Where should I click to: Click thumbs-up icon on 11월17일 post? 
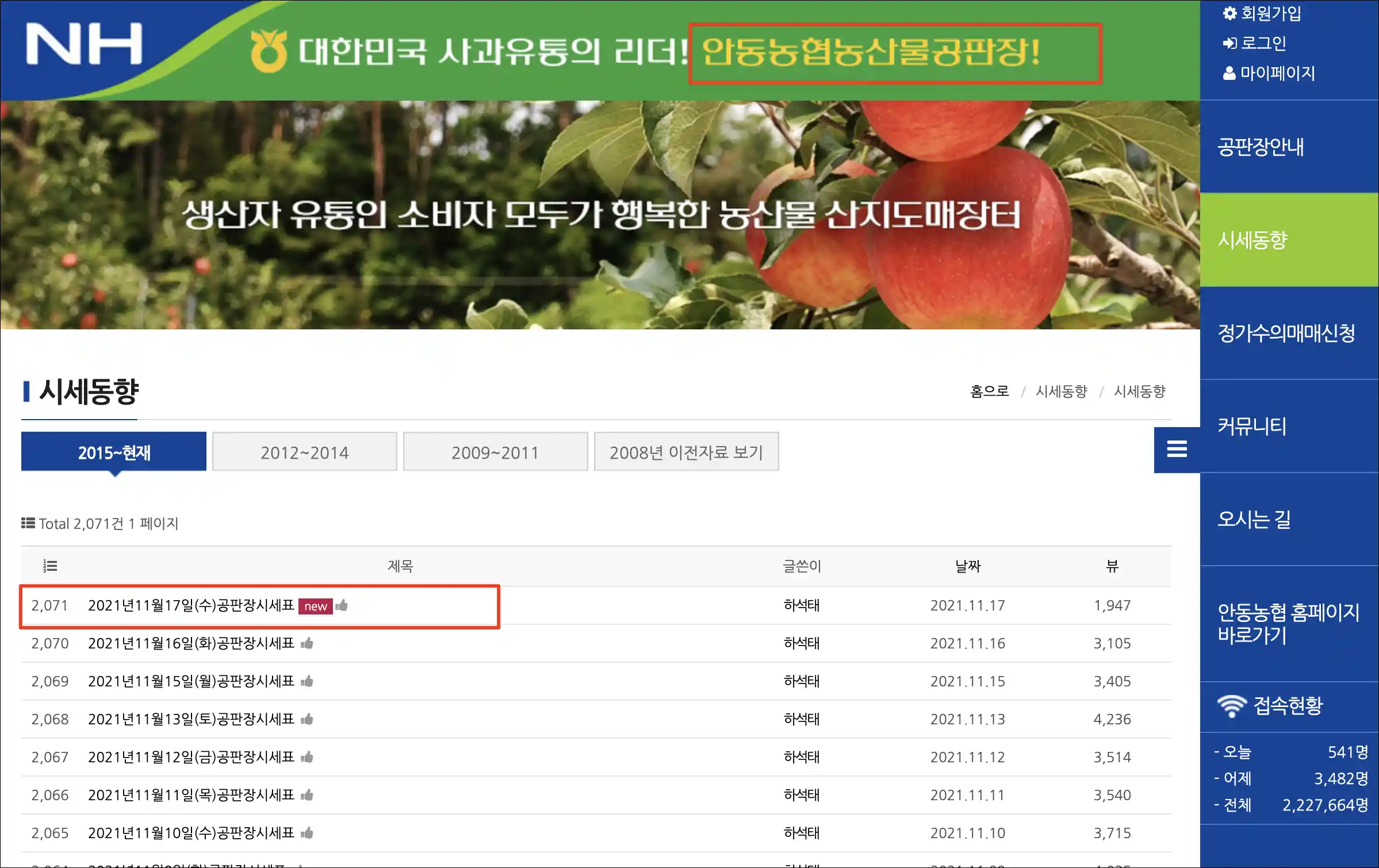click(x=342, y=605)
